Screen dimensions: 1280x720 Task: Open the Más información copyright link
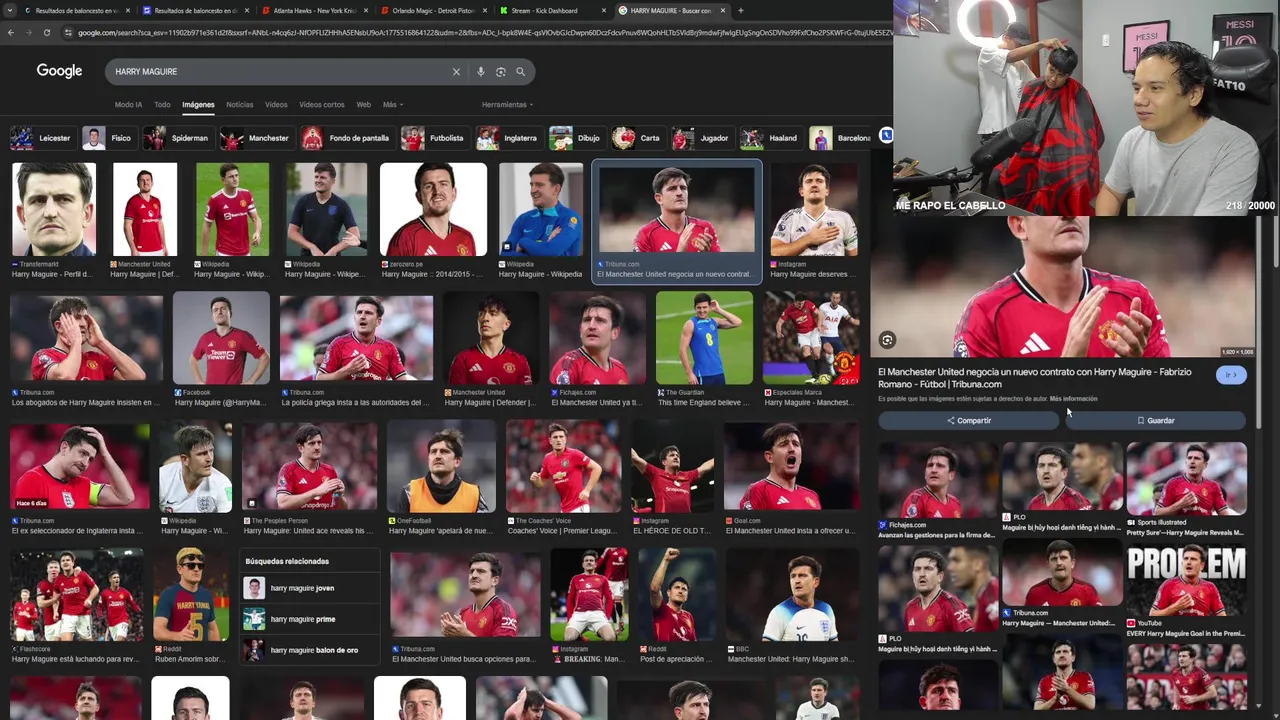pos(1073,399)
